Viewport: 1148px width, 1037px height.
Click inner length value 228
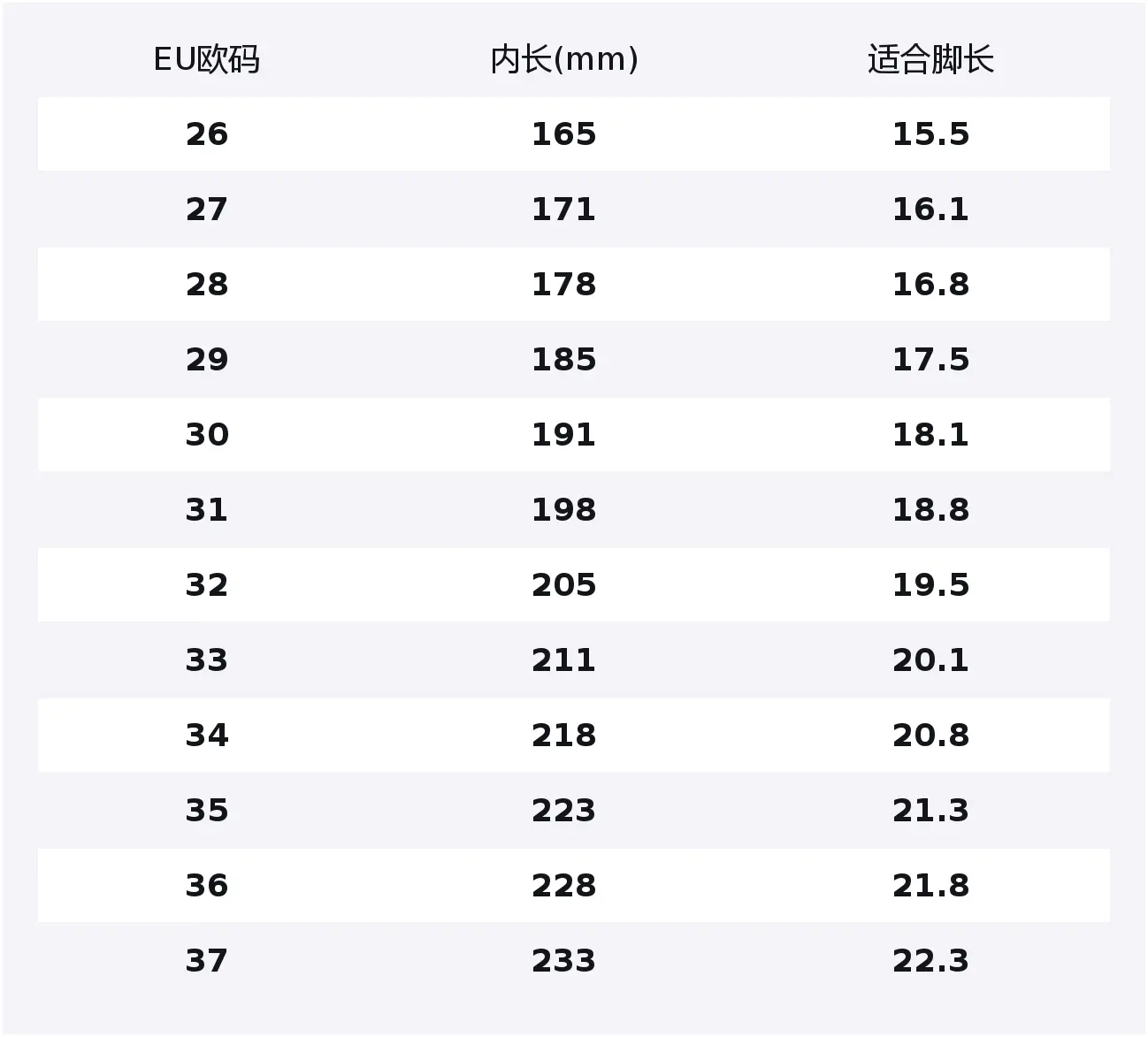pyautogui.click(x=564, y=886)
